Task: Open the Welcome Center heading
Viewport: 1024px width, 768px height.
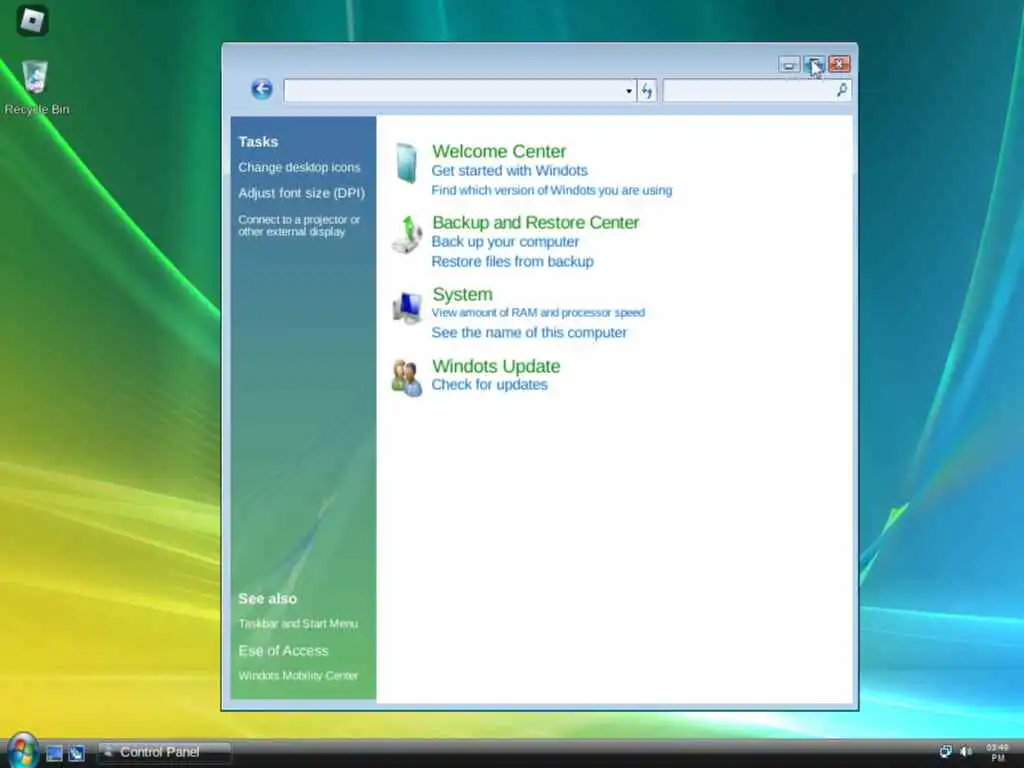Action: click(x=499, y=152)
